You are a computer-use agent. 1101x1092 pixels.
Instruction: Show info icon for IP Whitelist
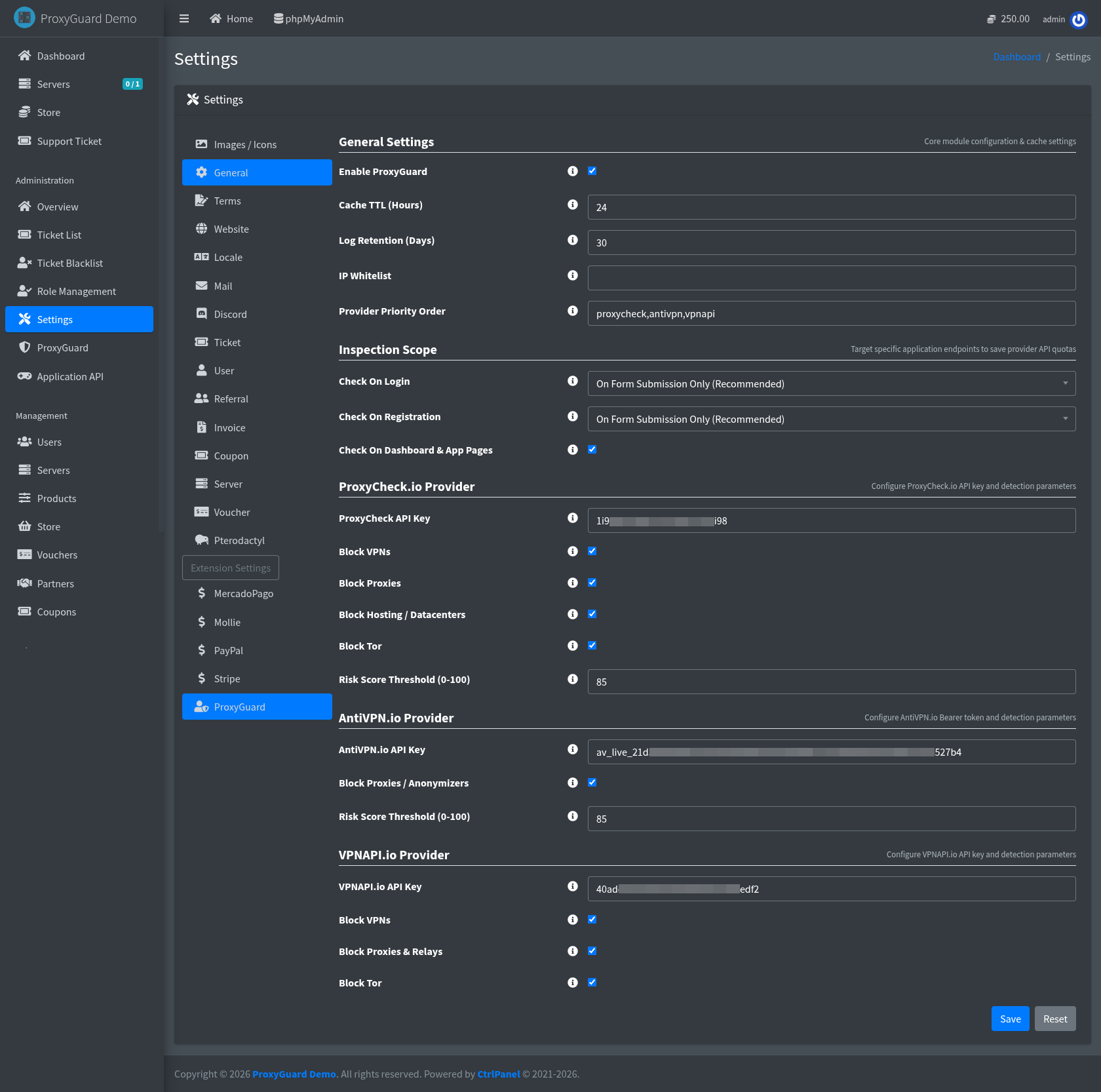coord(573,275)
